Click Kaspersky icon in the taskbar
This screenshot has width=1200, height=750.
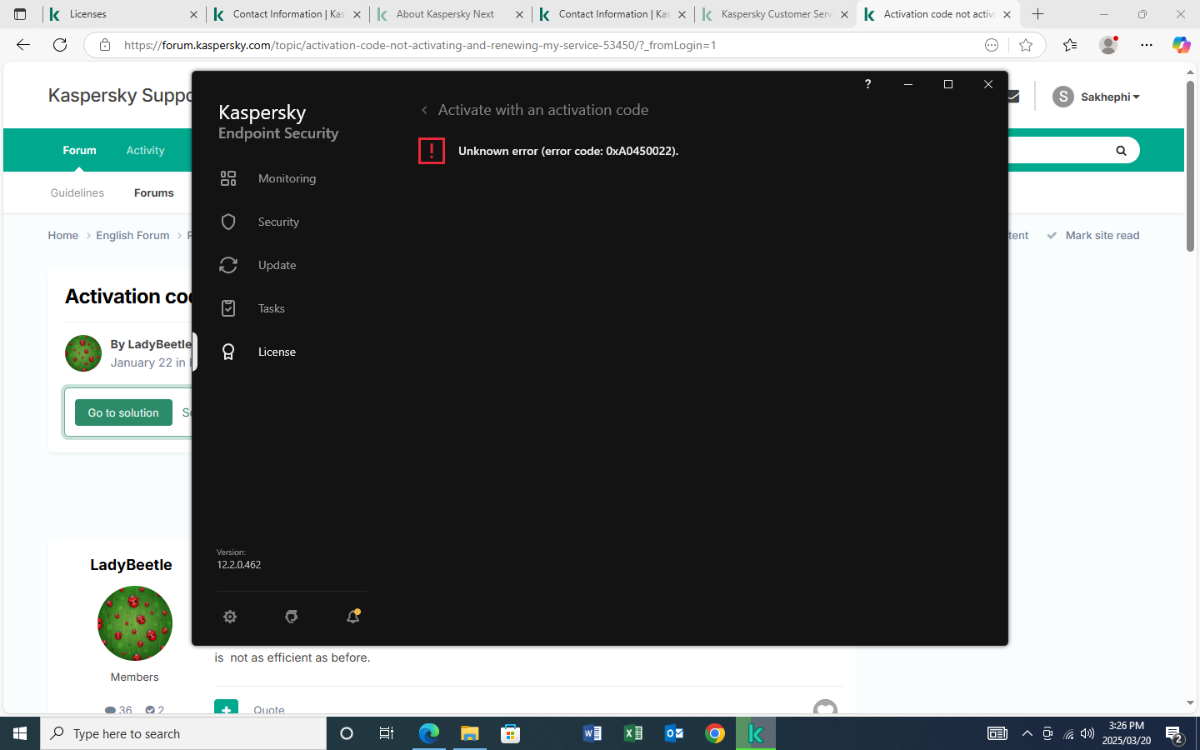pyautogui.click(x=756, y=733)
